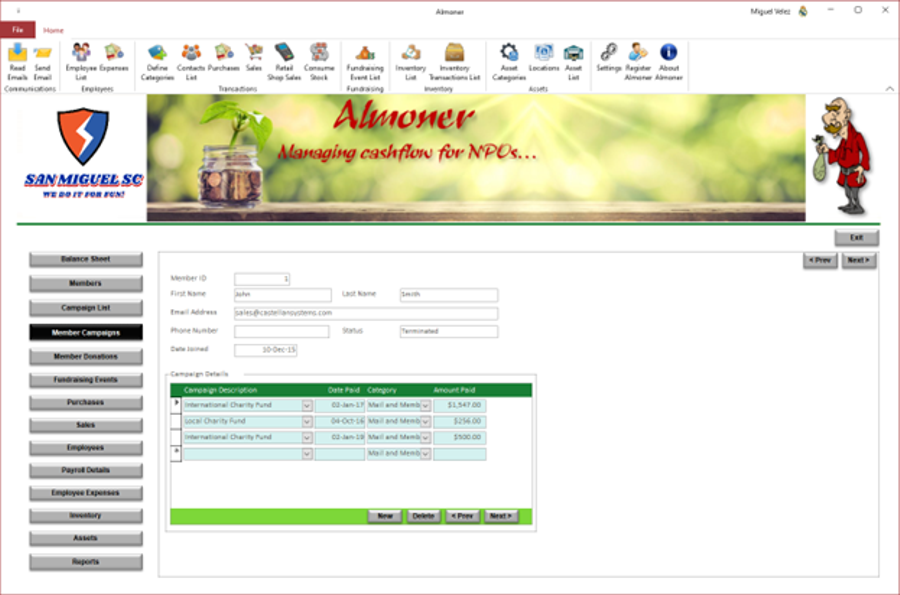Switch to the Home ribbon tab
Viewport: 900px width, 595px height.
pyautogui.click(x=53, y=30)
